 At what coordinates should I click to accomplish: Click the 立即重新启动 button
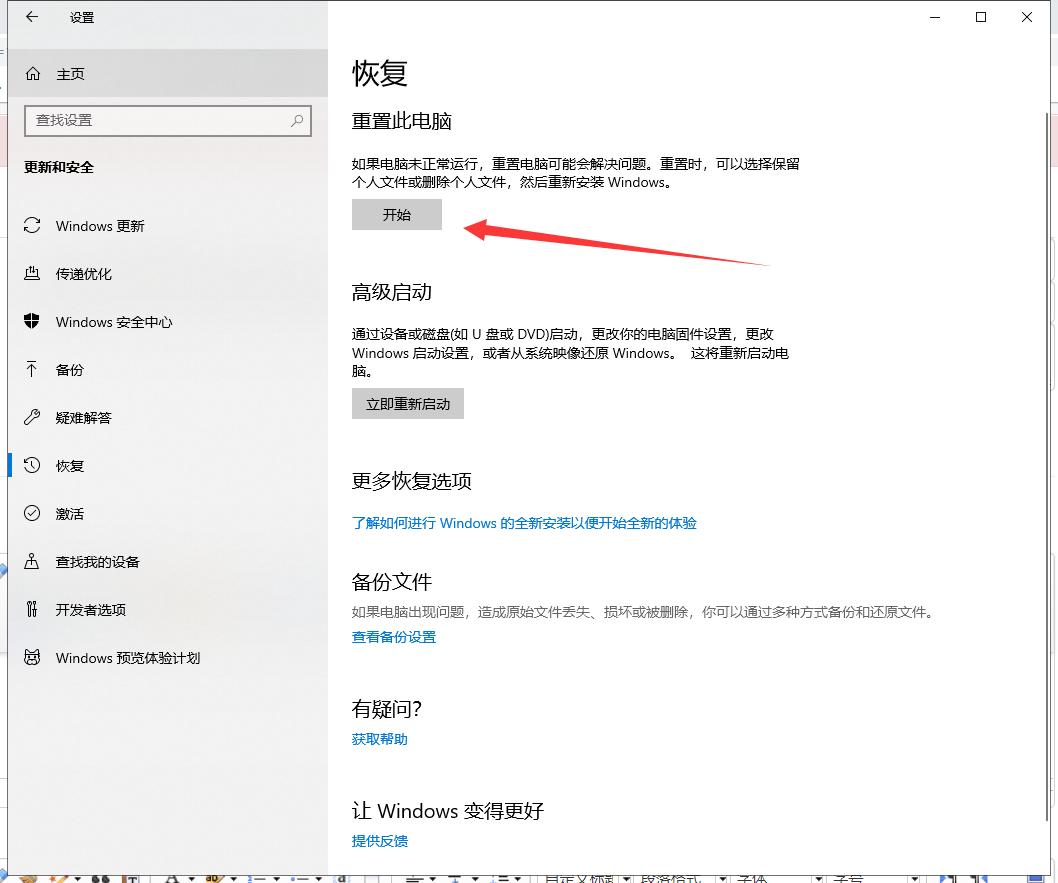[x=407, y=403]
